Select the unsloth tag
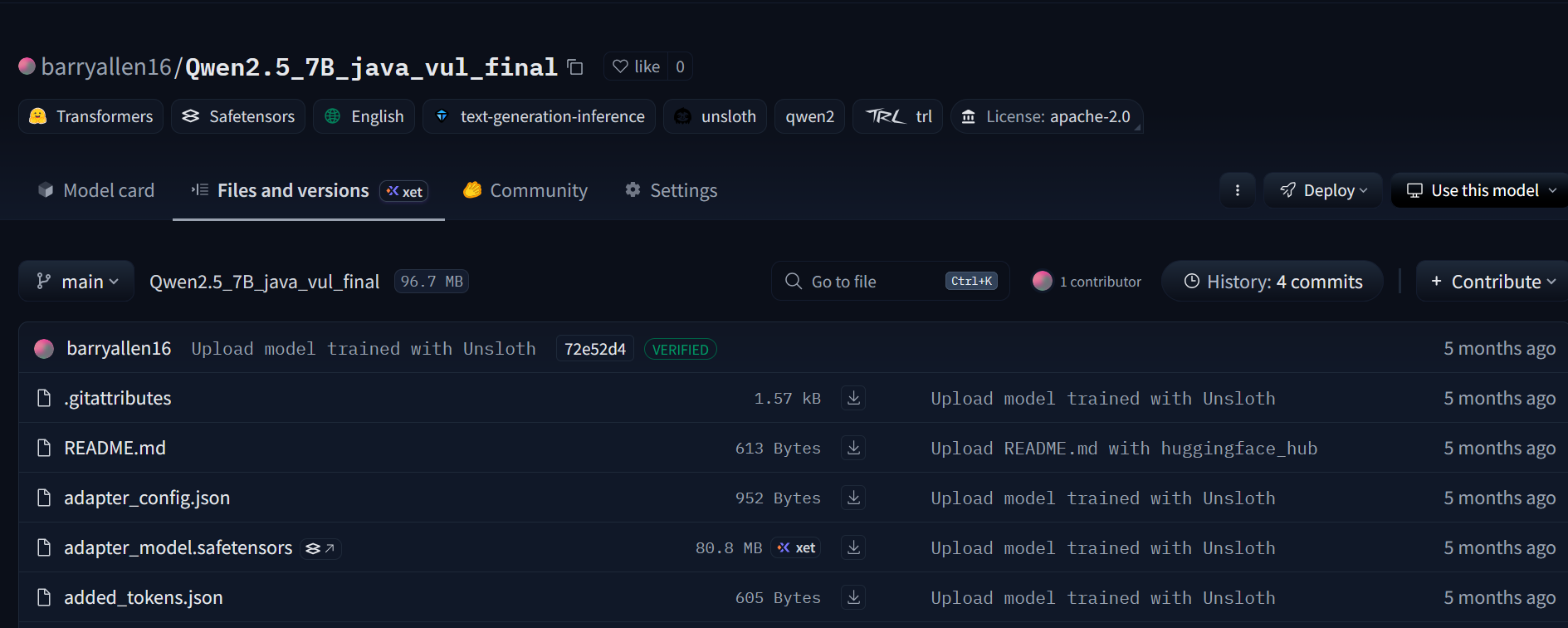Screen dimensions: 1568x628 point(715,116)
